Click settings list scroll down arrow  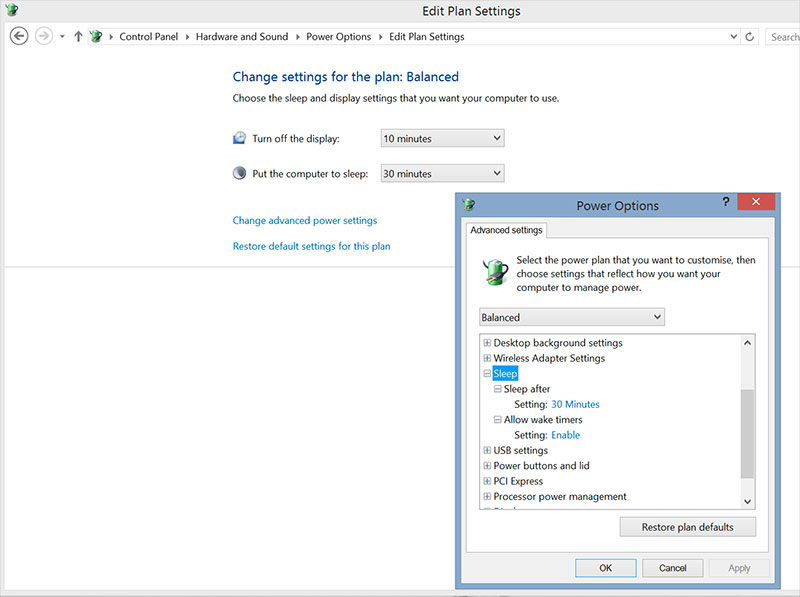(x=747, y=501)
